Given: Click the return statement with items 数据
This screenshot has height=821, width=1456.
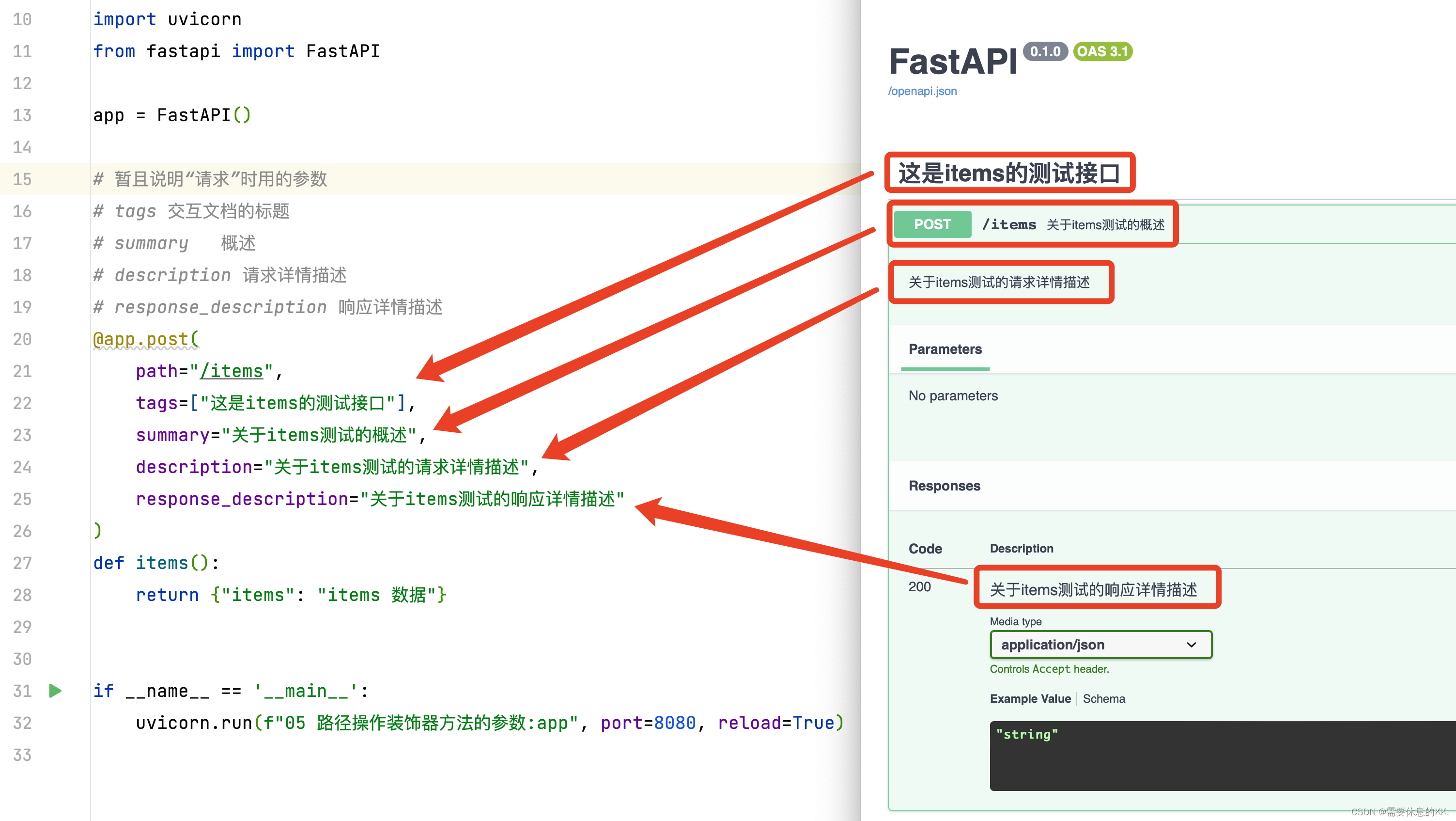Looking at the screenshot, I should [x=291, y=595].
